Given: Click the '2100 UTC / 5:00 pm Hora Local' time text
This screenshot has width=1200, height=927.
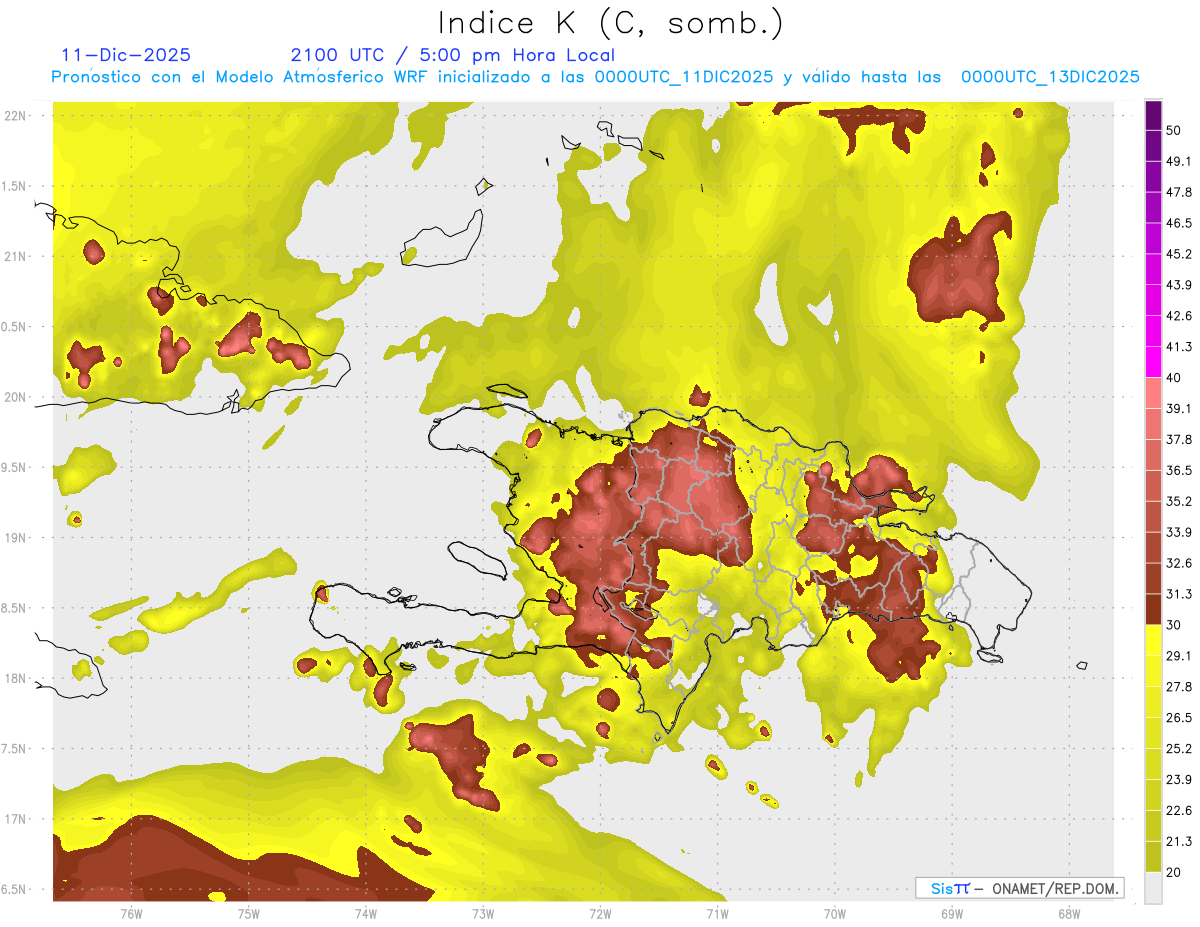Looking at the screenshot, I should [x=453, y=55].
